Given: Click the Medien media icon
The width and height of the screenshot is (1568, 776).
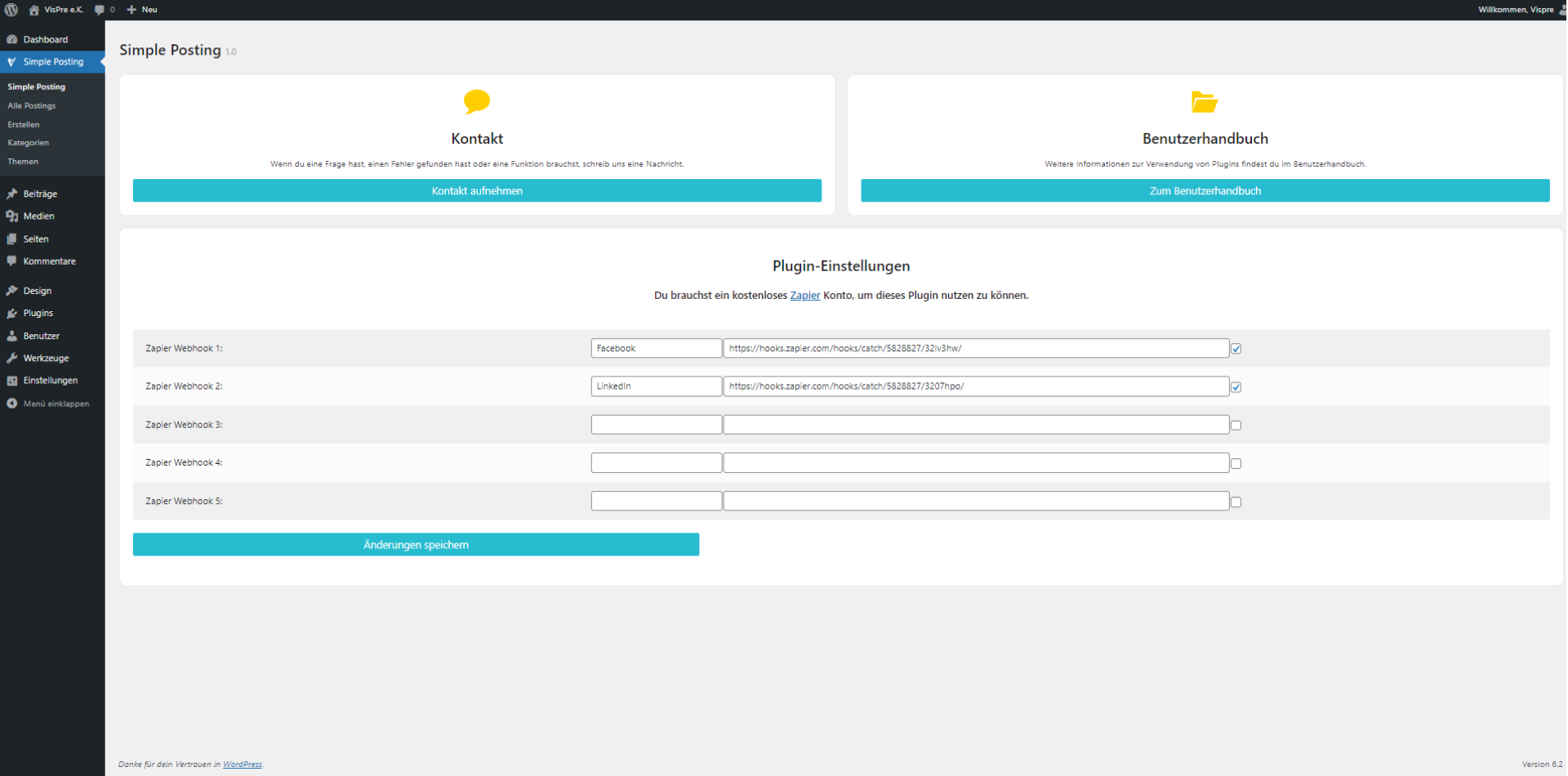Looking at the screenshot, I should click(x=12, y=216).
